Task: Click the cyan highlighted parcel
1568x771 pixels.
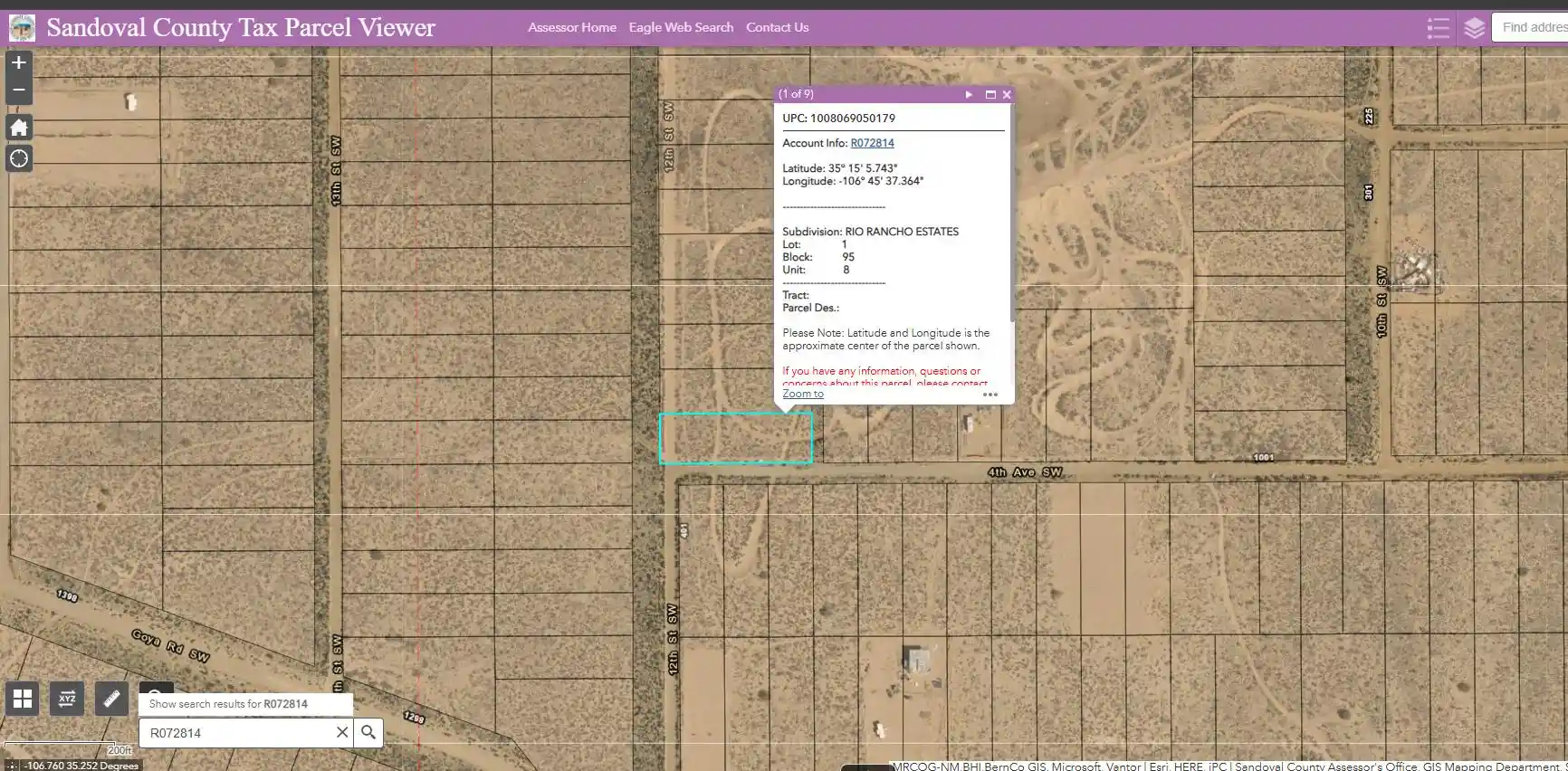Action: [x=735, y=438]
